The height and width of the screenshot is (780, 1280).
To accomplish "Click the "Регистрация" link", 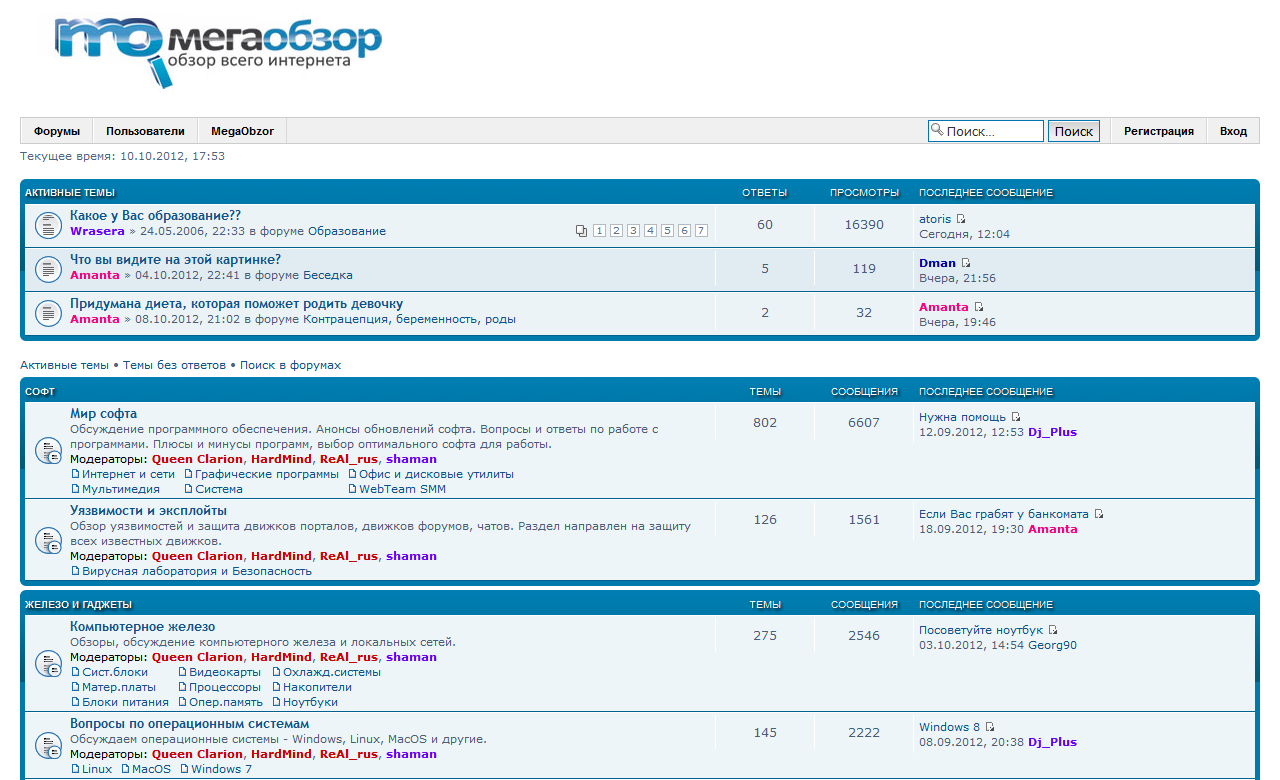I will (x=1158, y=131).
